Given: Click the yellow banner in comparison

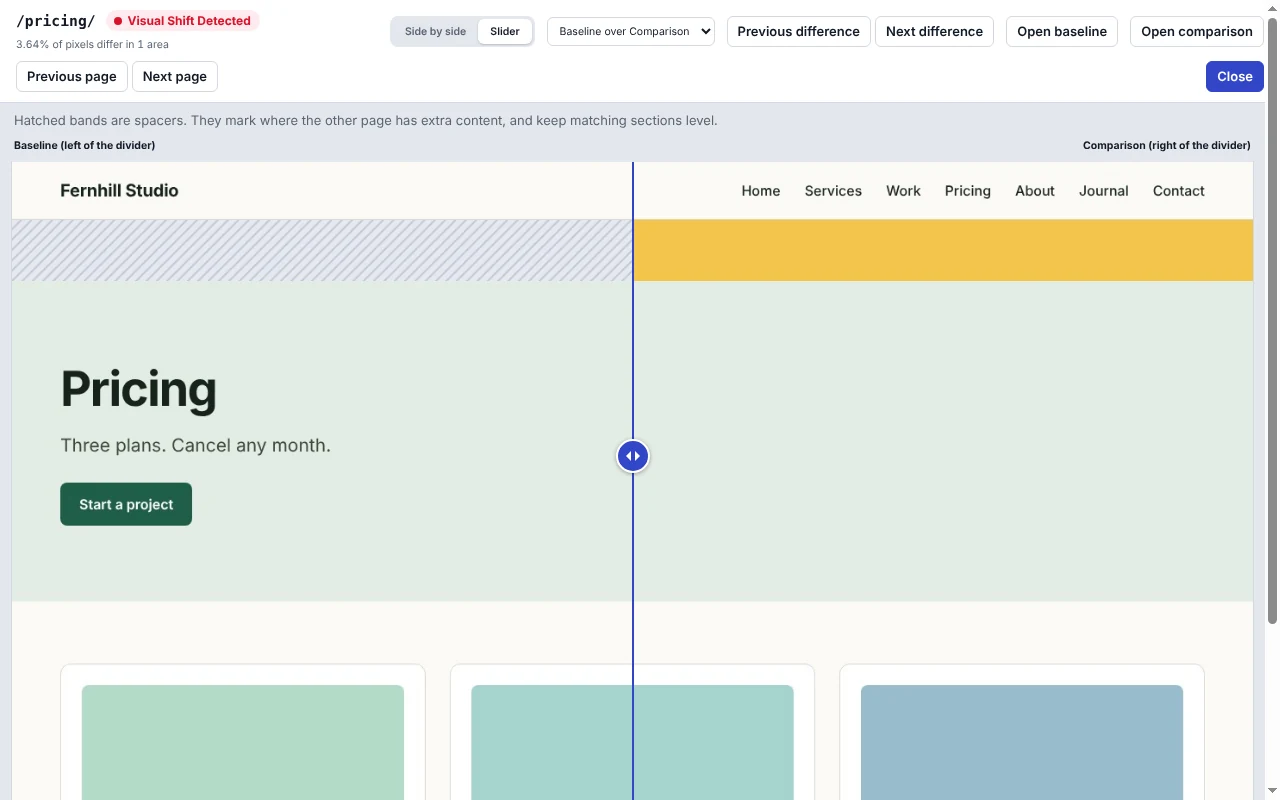Looking at the screenshot, I should pyautogui.click(x=943, y=250).
